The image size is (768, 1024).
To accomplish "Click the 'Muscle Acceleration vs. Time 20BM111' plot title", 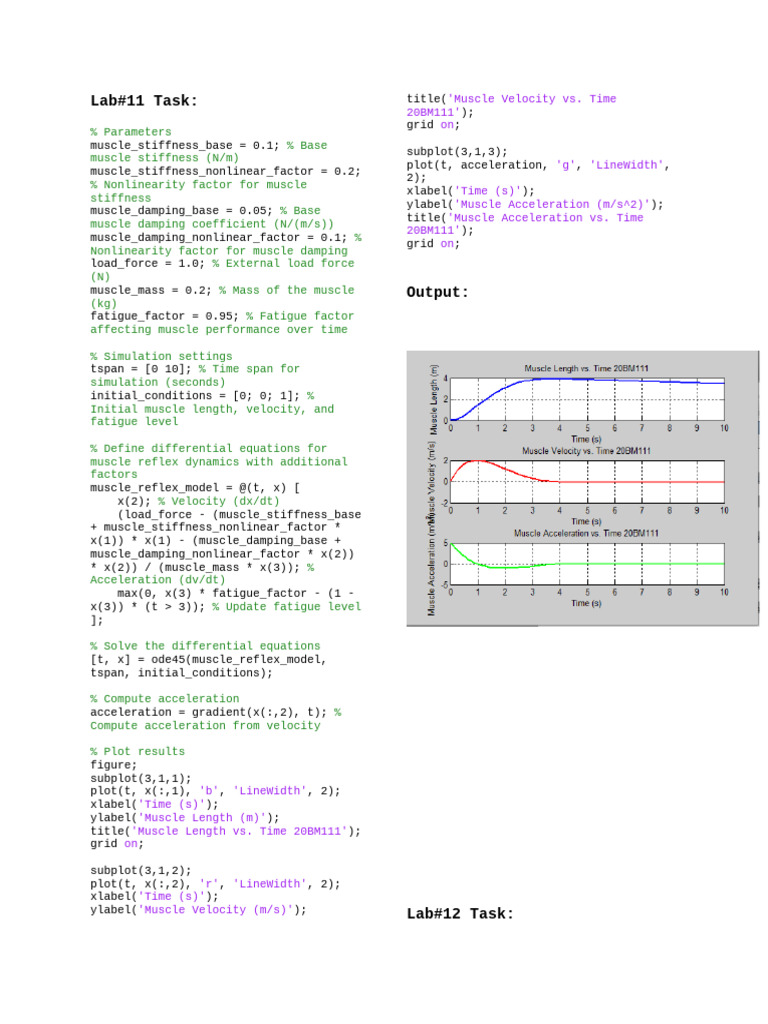I will click(x=586, y=534).
